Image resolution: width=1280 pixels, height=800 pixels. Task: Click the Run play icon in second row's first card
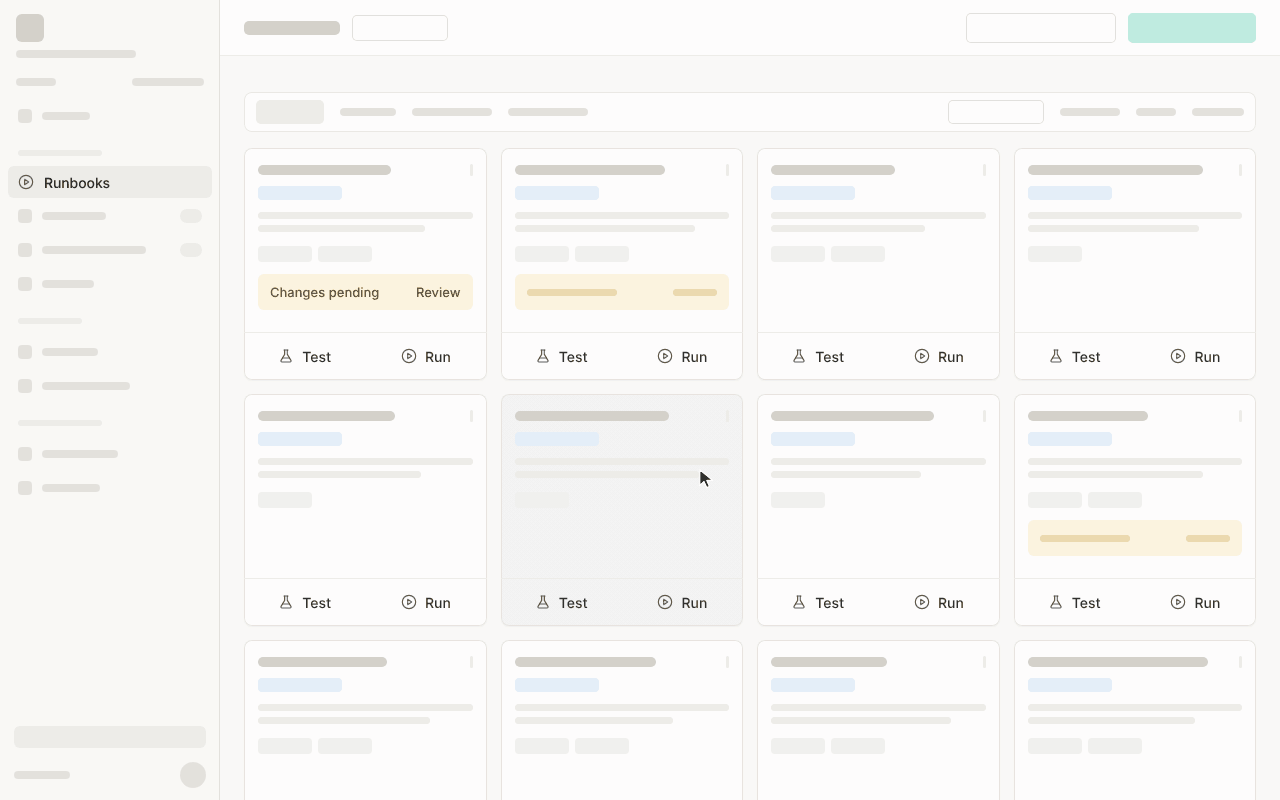point(409,602)
